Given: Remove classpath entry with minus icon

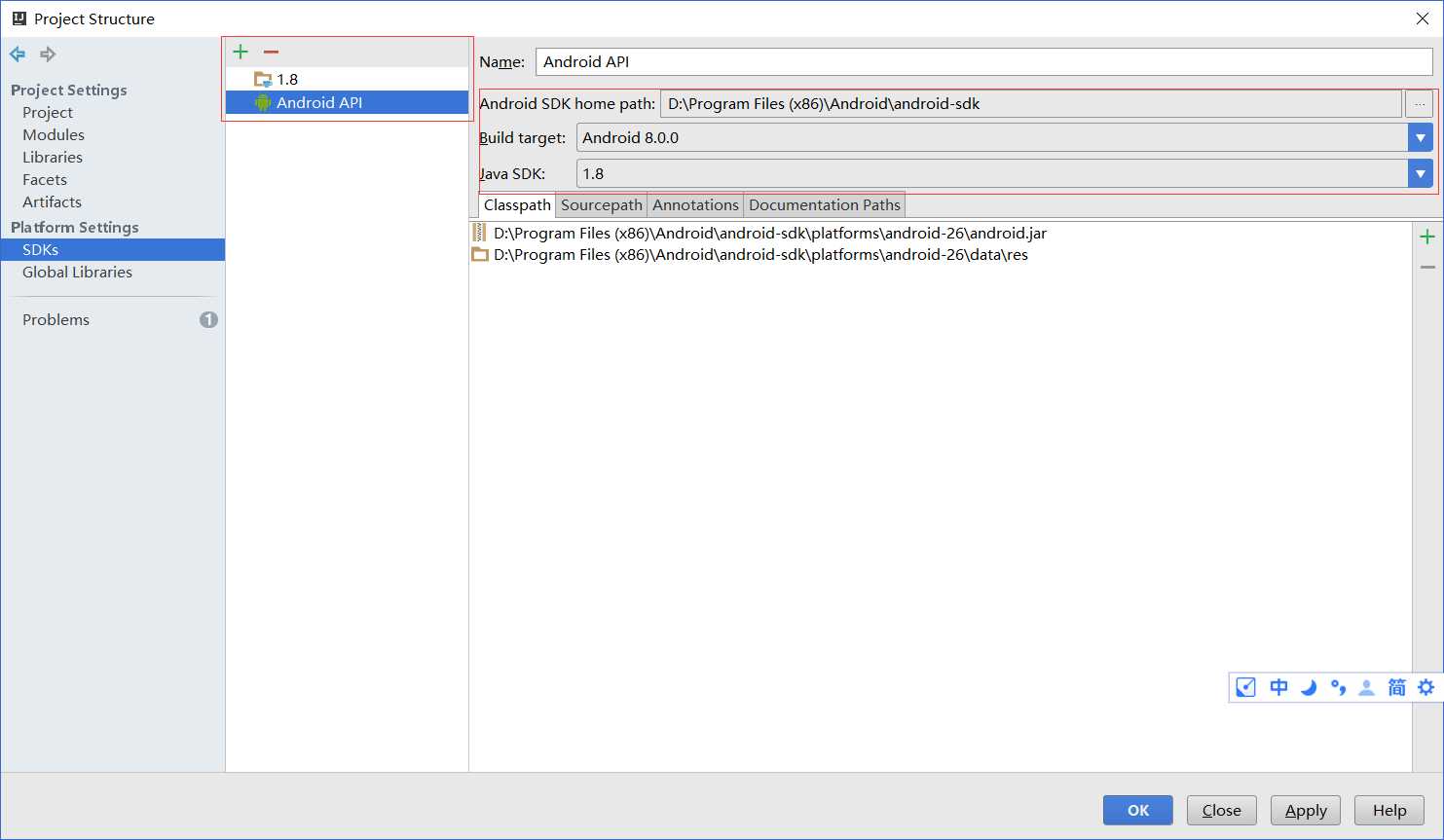Looking at the screenshot, I should tap(1427, 267).
